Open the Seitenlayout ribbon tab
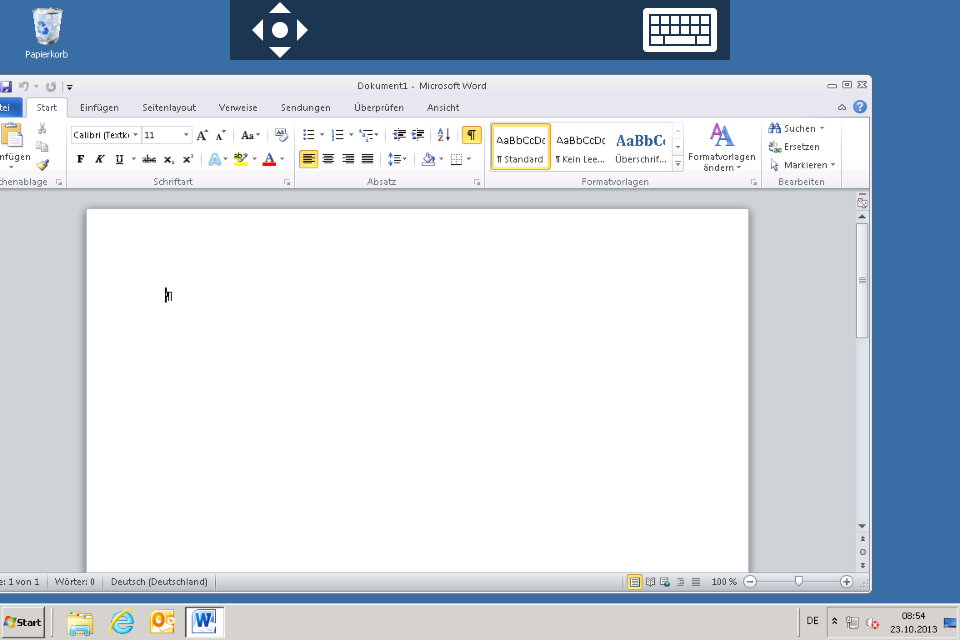 pyautogui.click(x=169, y=108)
